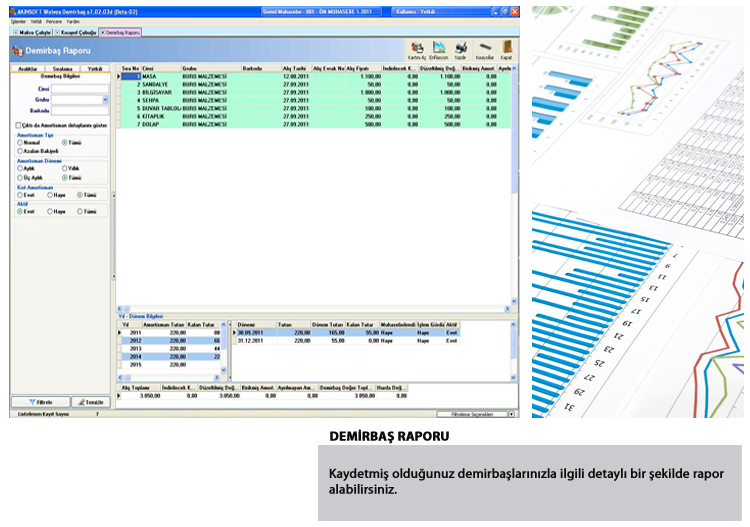Select Hayır under the Aktif group

pyautogui.click(x=50, y=212)
